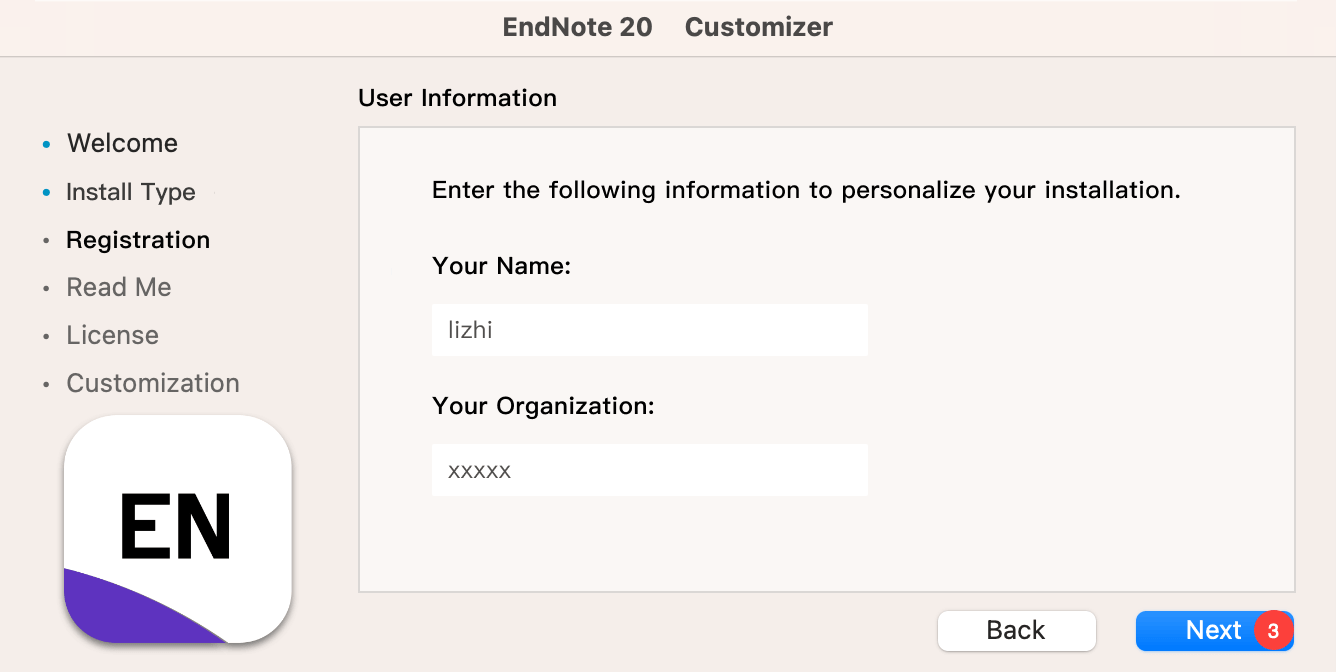Click the User Information heading
This screenshot has height=672, width=1336.
[x=457, y=98]
